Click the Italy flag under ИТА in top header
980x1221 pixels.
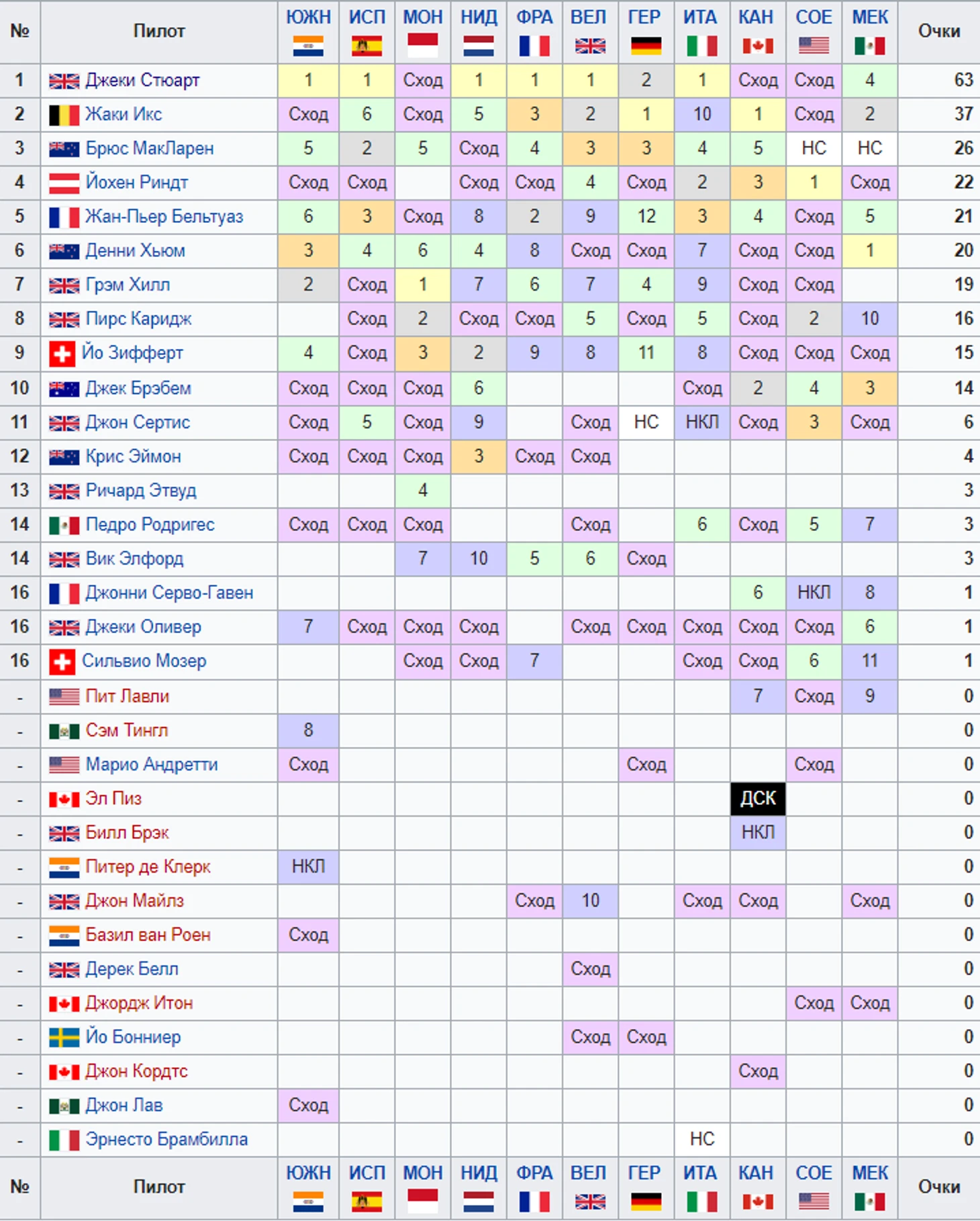click(702, 46)
